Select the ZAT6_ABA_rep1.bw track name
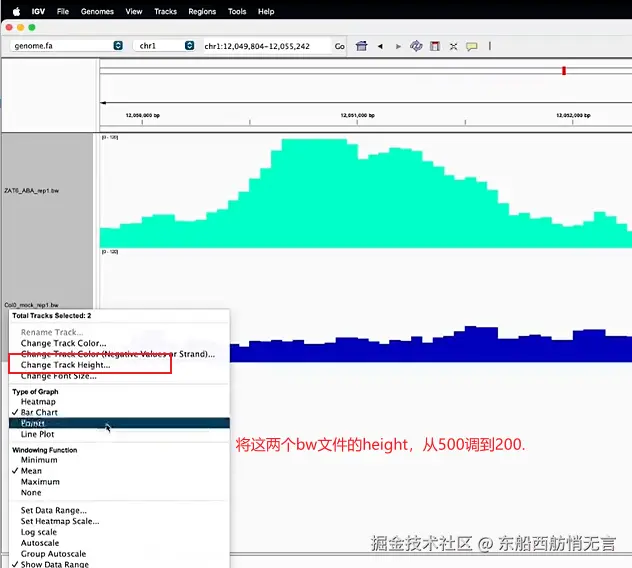Image resolution: width=632 pixels, height=568 pixels. click(x=31, y=191)
